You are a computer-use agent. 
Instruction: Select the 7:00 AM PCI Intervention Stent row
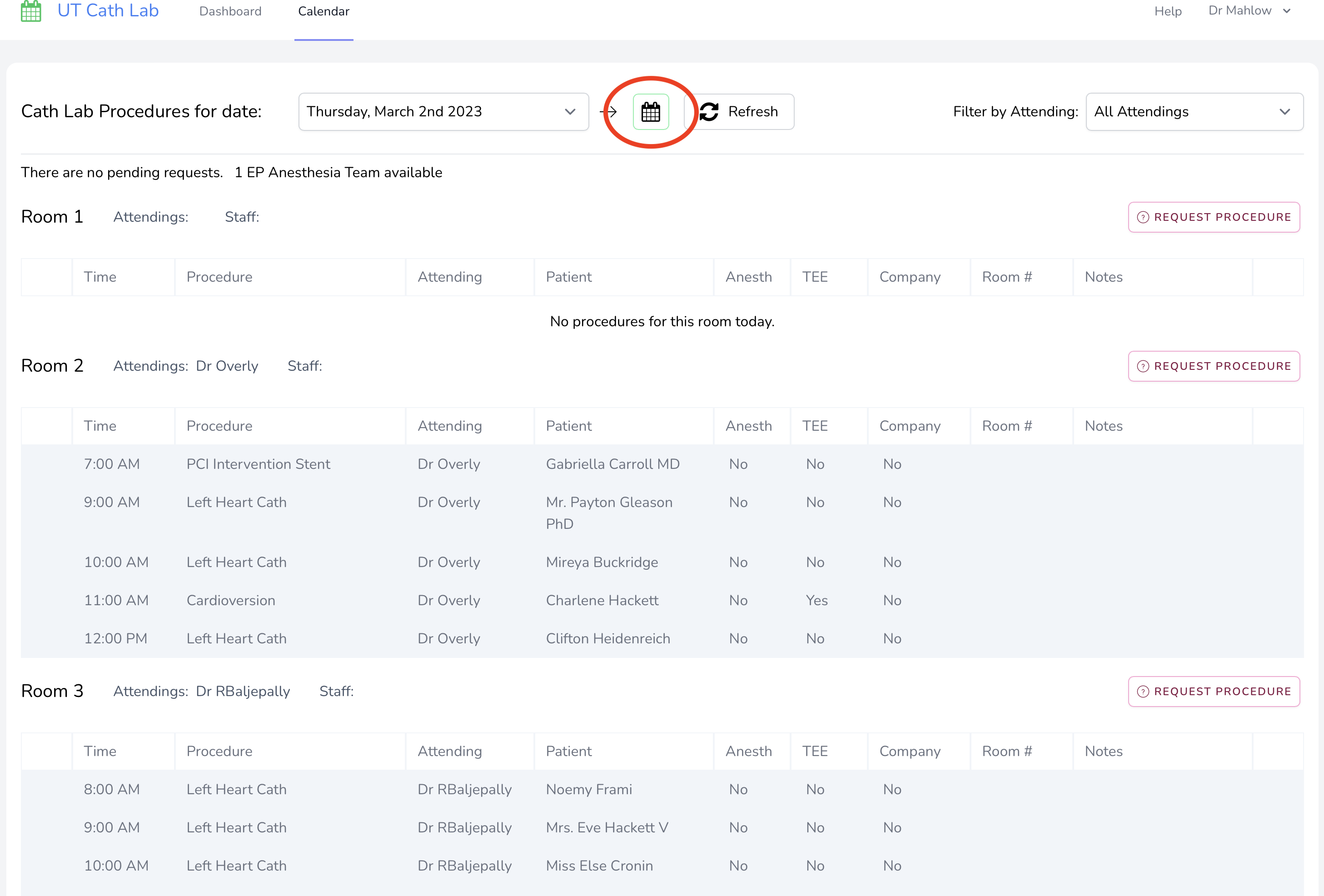pyautogui.click(x=258, y=464)
